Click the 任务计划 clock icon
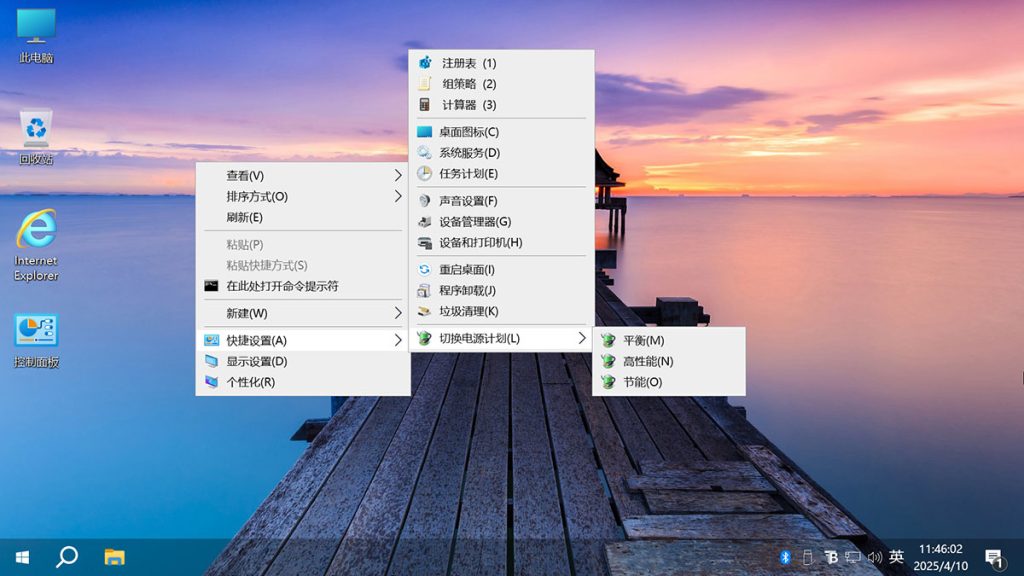The width and height of the screenshot is (1024, 576). click(424, 173)
